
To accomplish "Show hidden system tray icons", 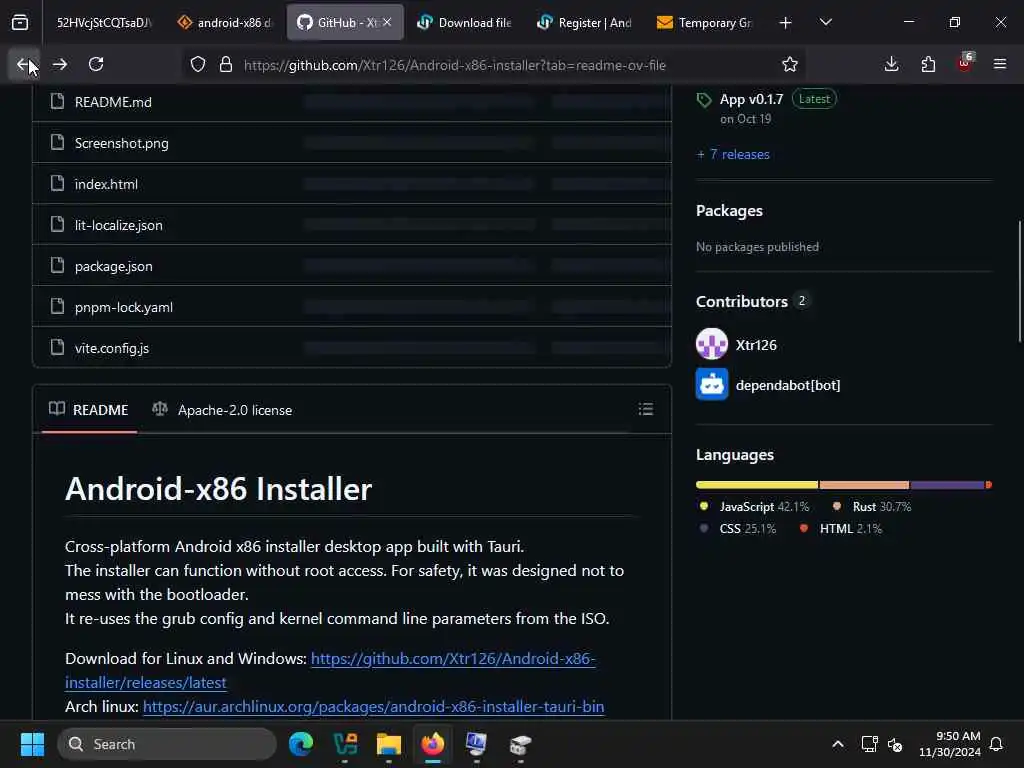I will point(838,744).
